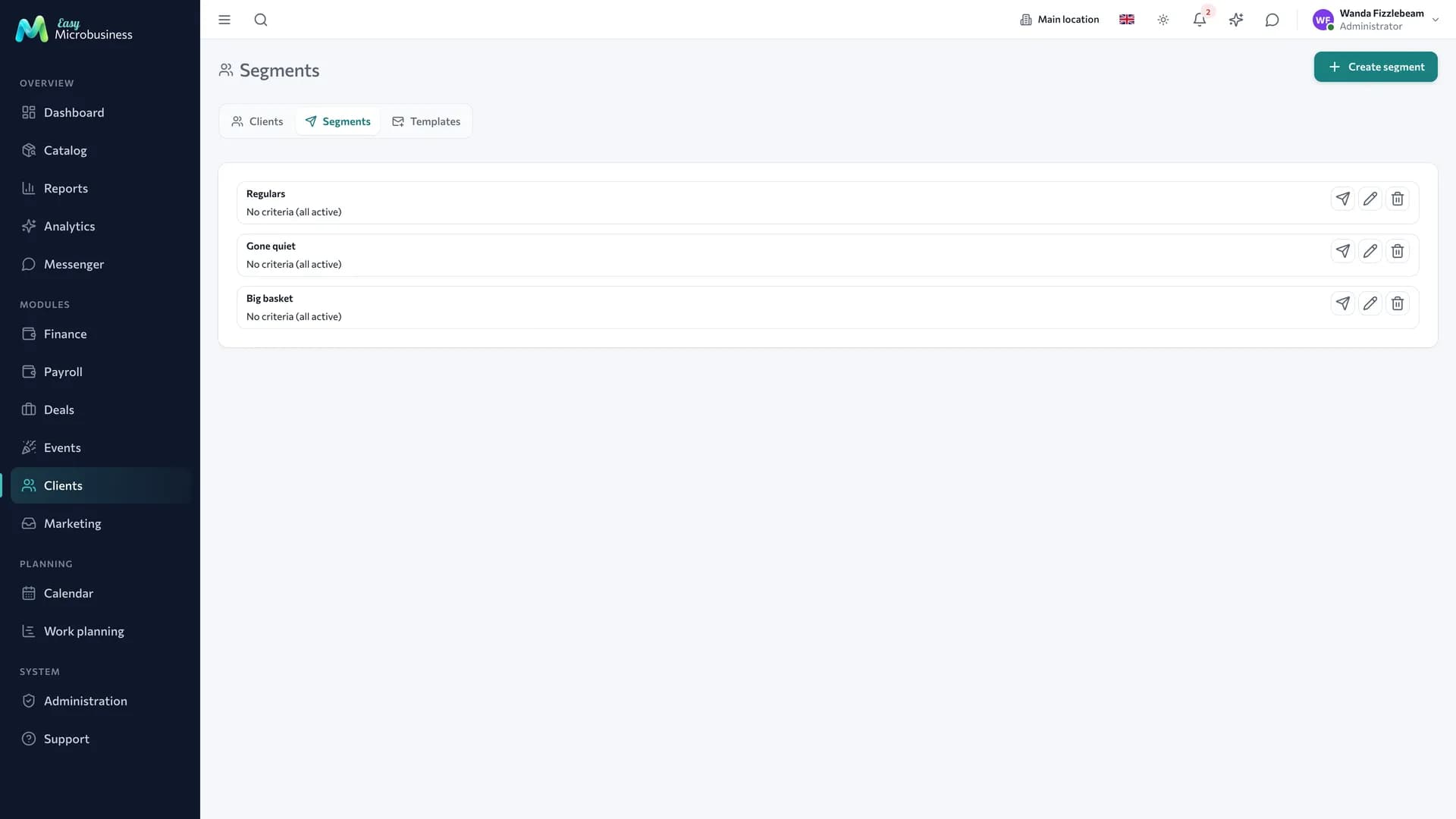
Task: Open Main location selector
Action: coord(1059,20)
